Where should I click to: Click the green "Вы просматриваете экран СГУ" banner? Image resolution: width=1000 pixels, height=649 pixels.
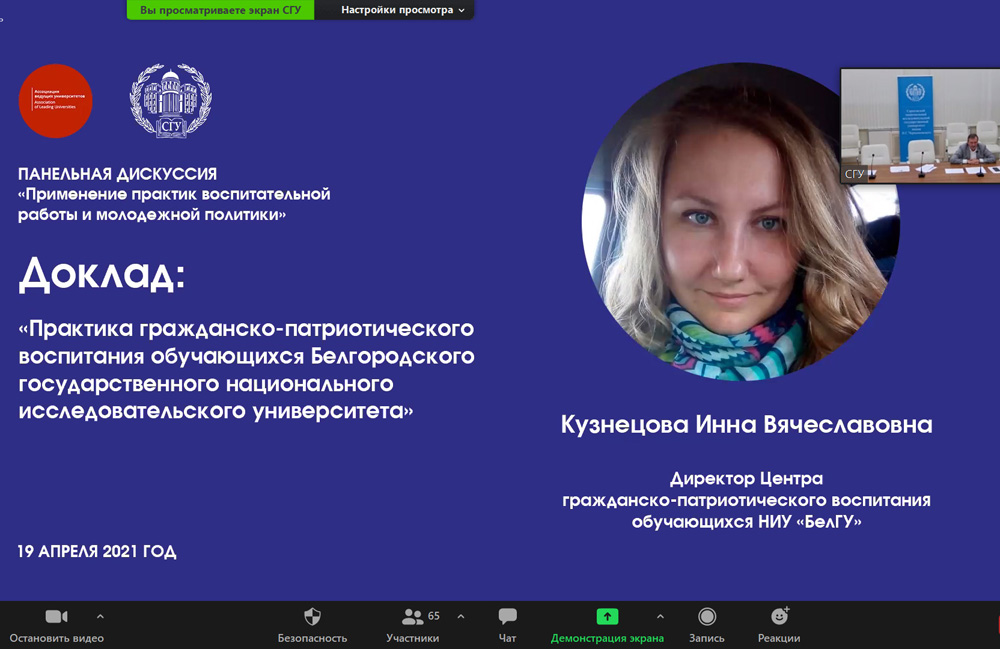tap(220, 10)
